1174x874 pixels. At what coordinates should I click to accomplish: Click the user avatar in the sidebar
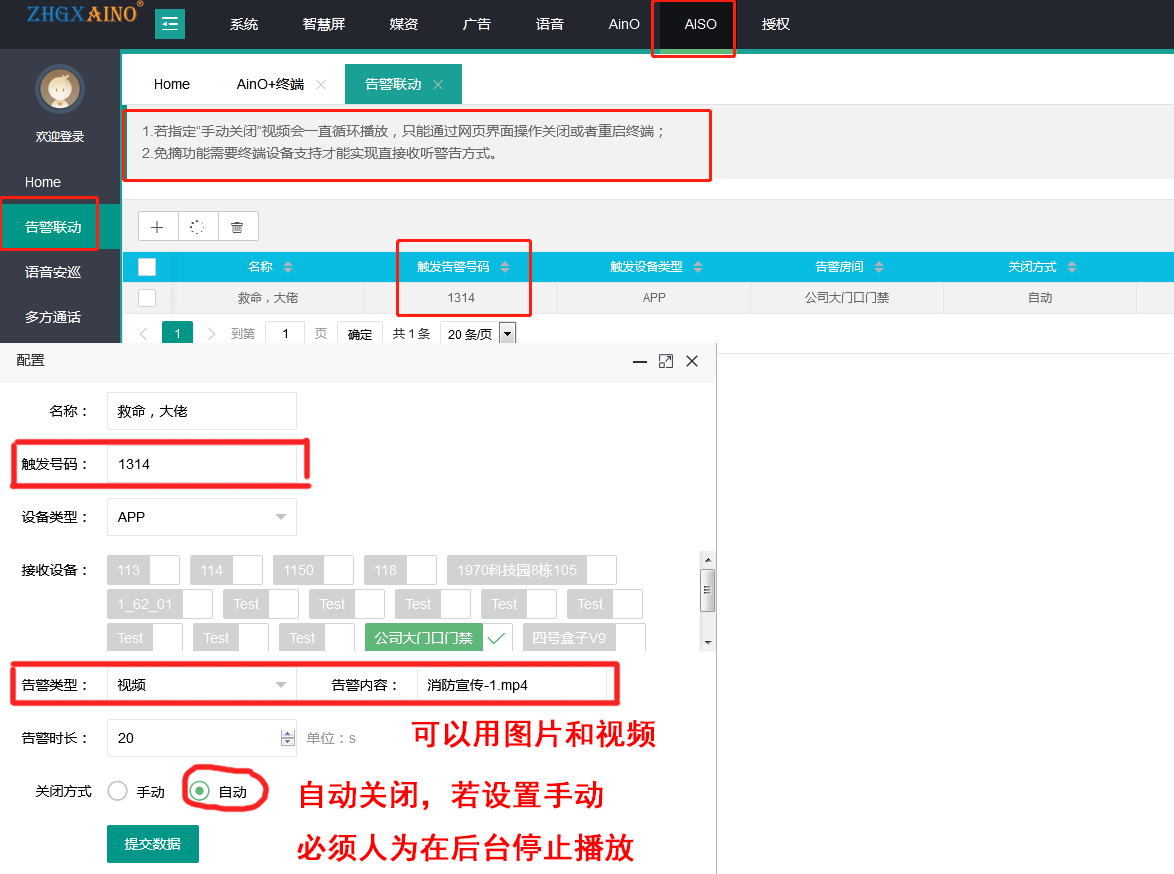click(59, 89)
